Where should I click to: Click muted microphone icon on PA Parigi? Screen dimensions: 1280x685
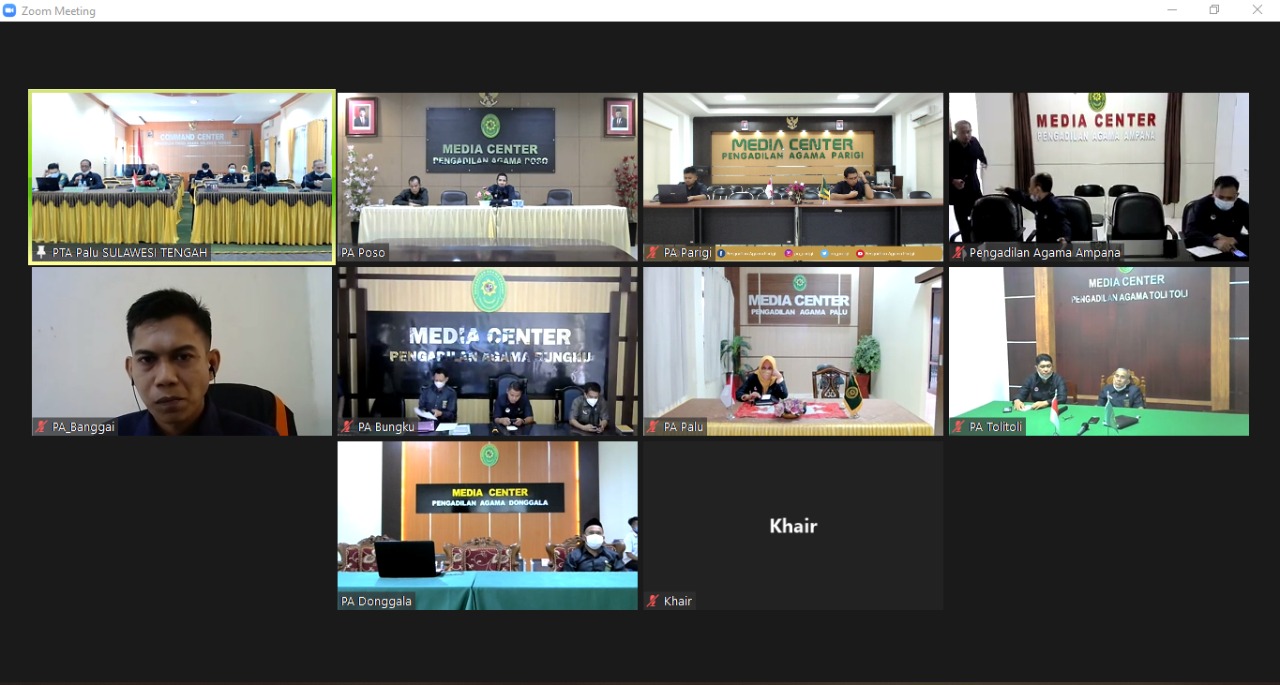click(653, 253)
